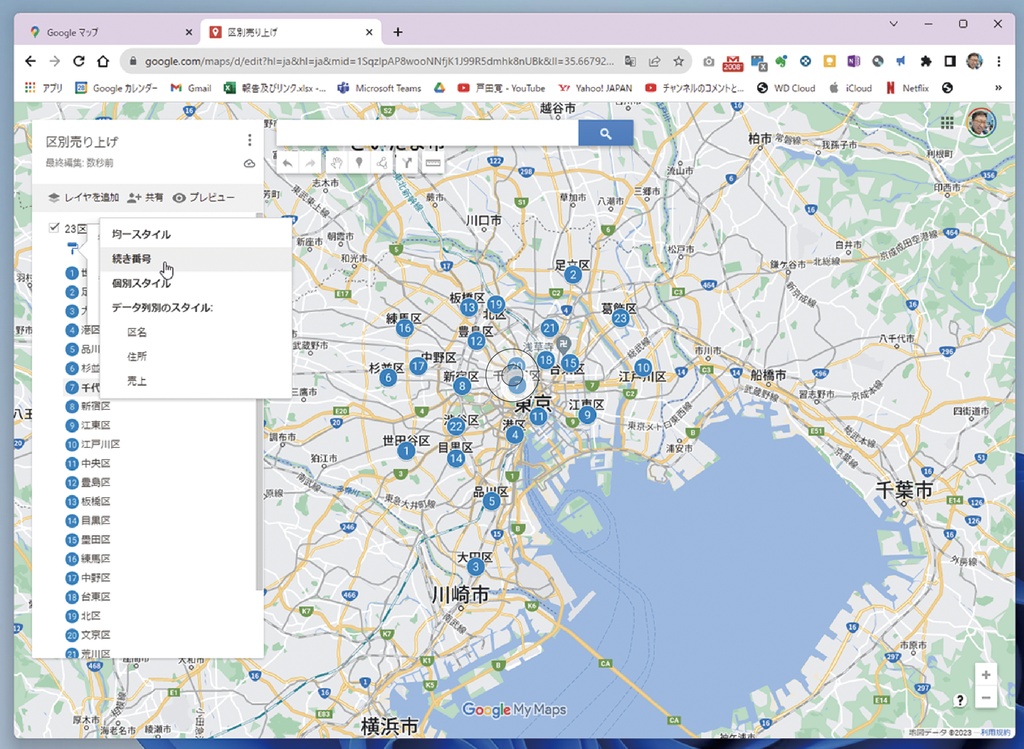
Task: Click the paint roller style icon
Action: pos(72,249)
